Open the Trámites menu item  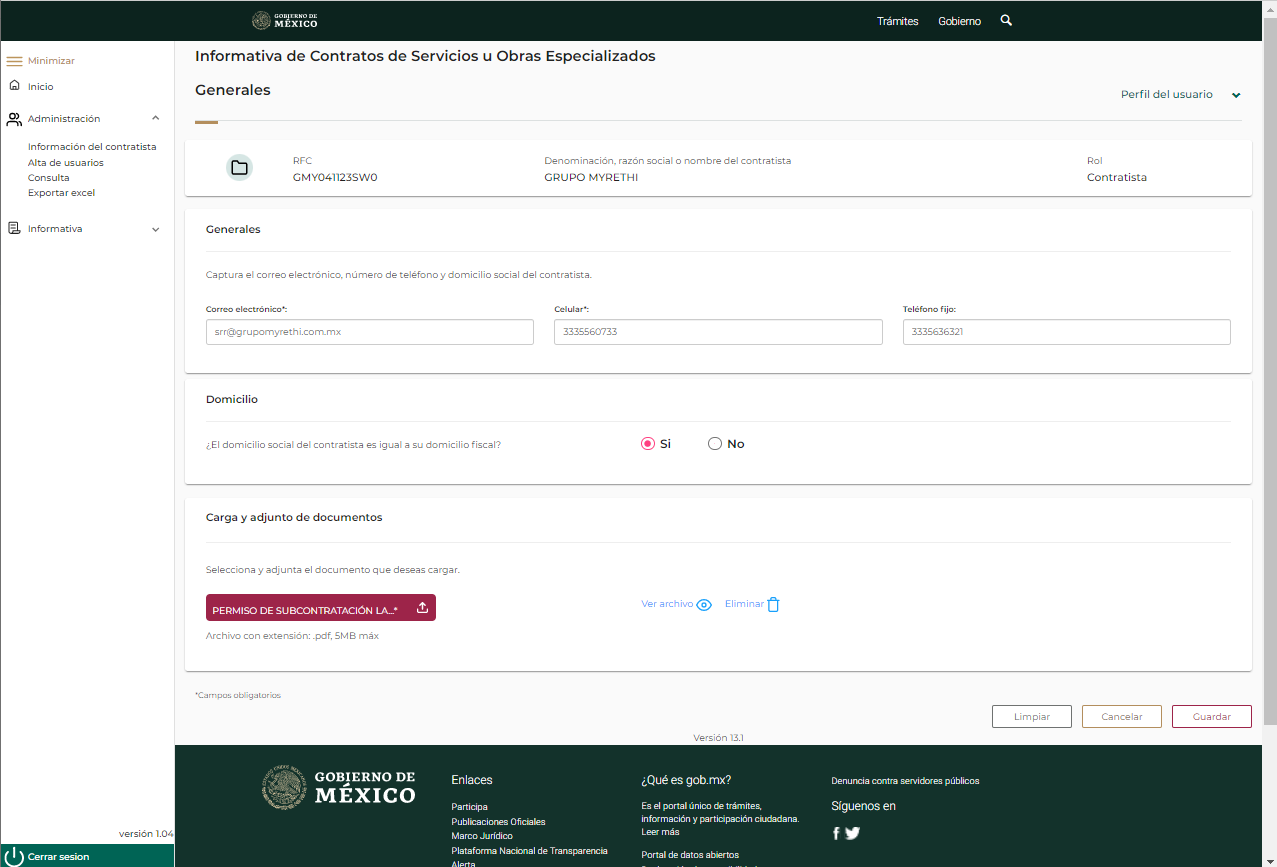point(897,20)
